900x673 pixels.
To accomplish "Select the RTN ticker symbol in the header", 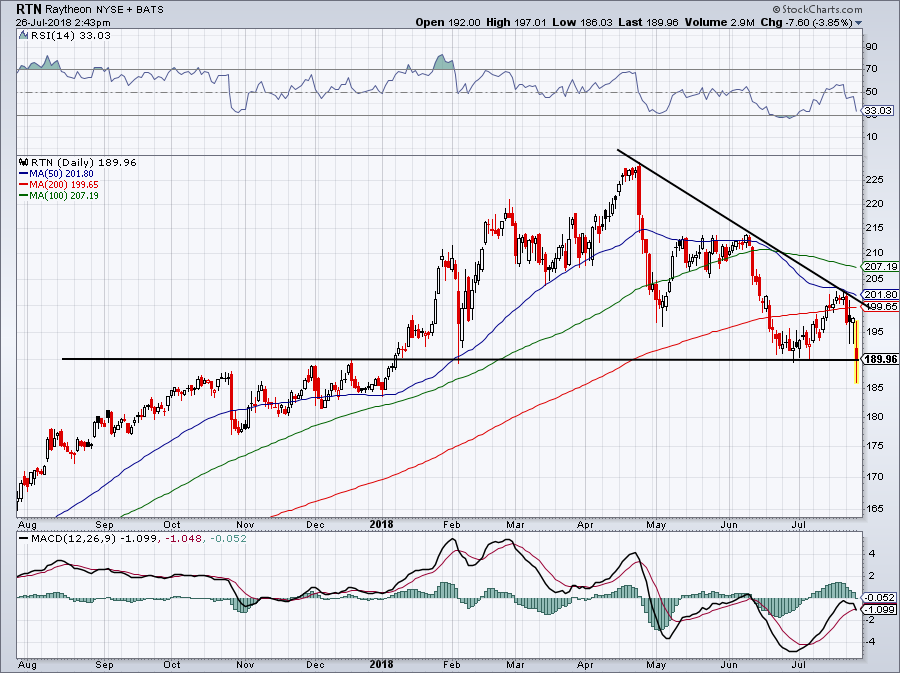I will [x=29, y=9].
